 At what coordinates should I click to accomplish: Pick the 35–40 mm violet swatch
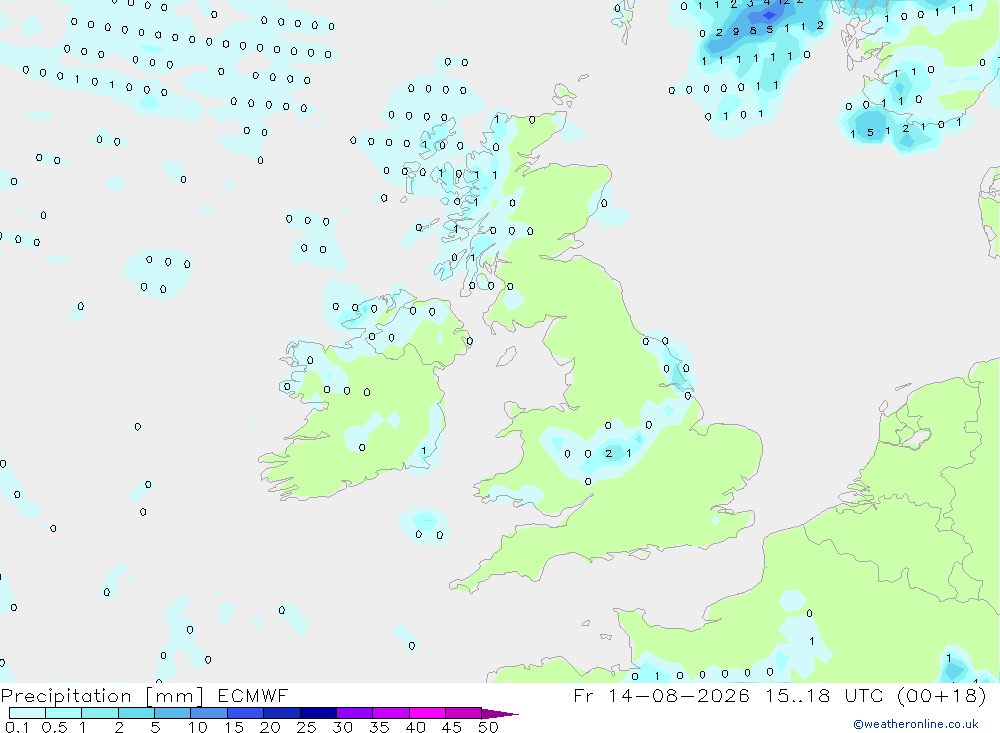[390, 713]
